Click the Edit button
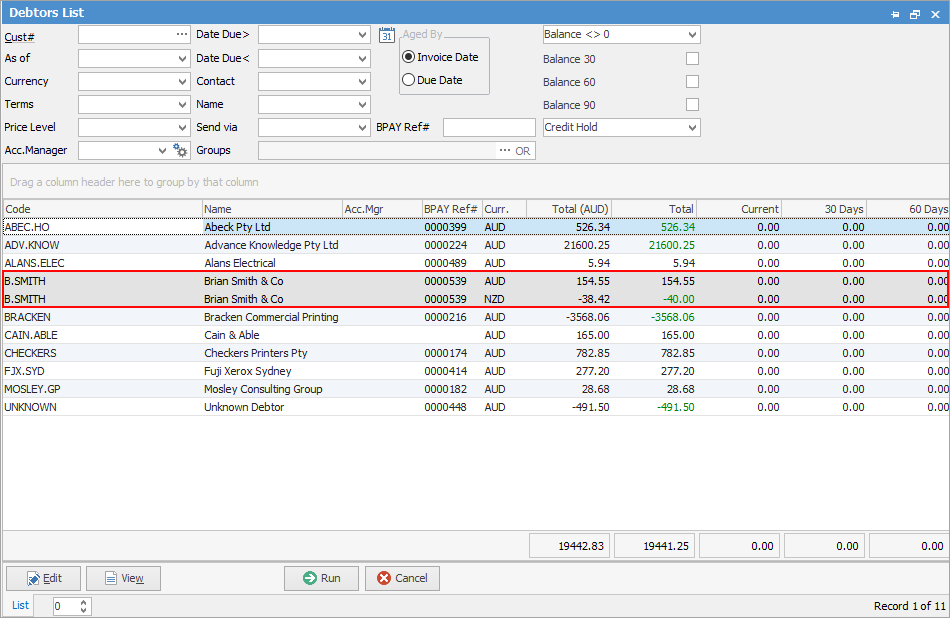Screen dimensions: 950x618 click(43, 578)
